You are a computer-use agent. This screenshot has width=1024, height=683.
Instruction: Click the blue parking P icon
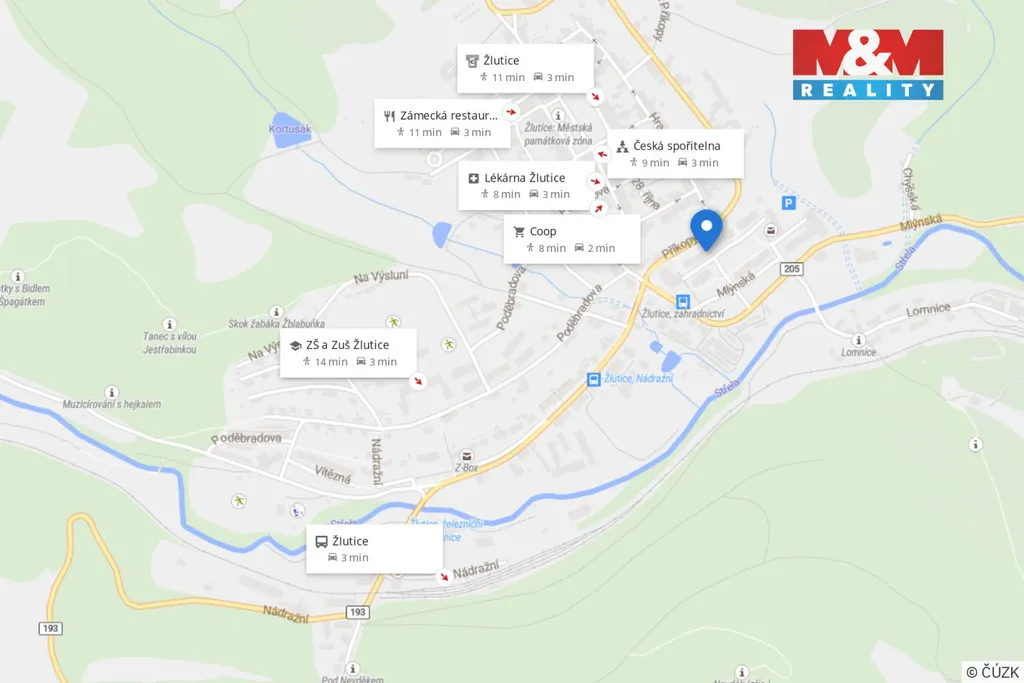click(x=789, y=203)
